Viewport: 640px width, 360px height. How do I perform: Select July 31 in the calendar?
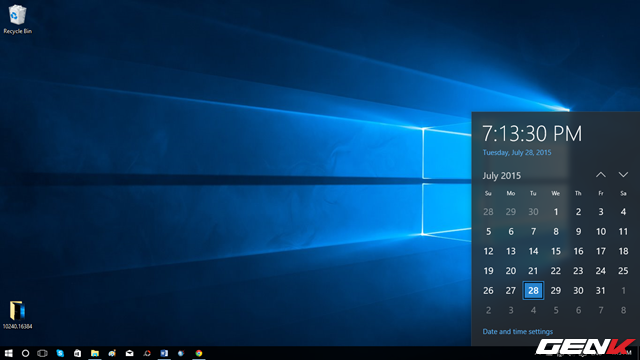pyautogui.click(x=600, y=290)
